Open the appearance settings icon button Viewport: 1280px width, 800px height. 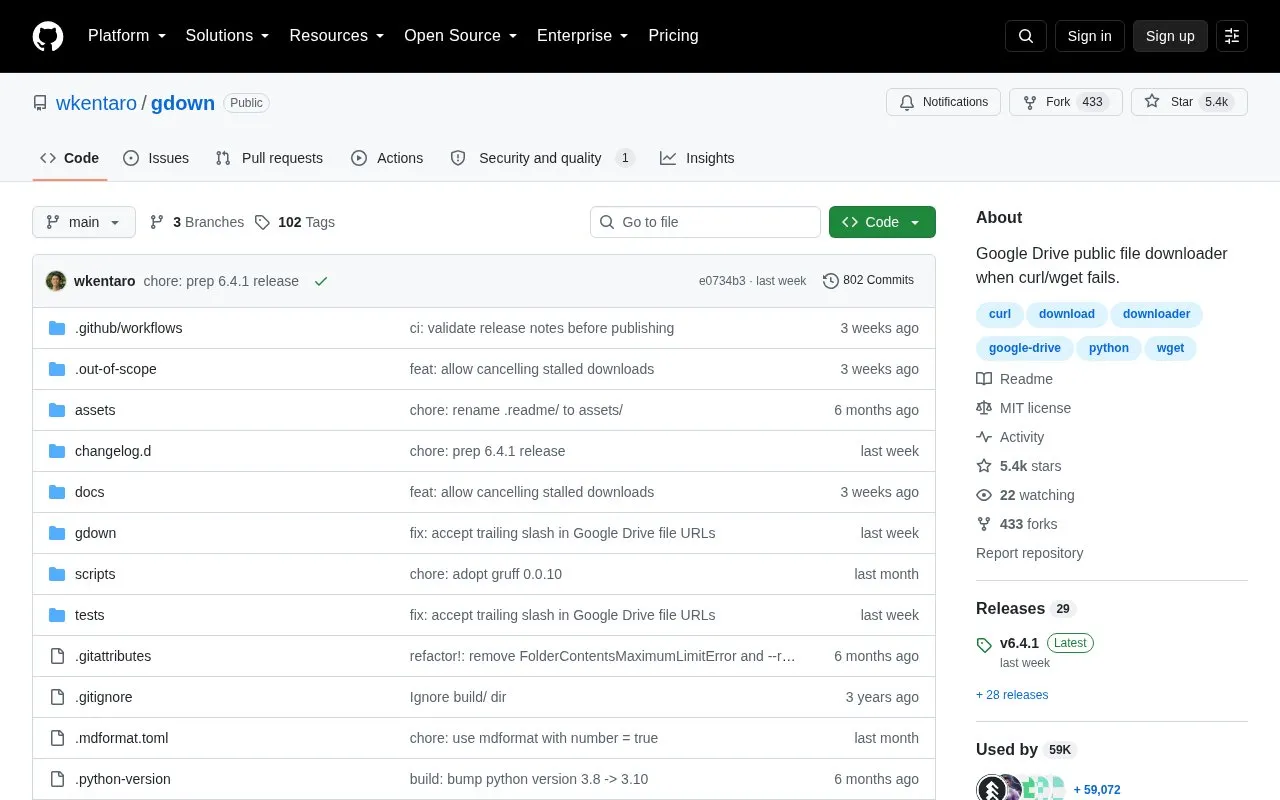[1232, 36]
